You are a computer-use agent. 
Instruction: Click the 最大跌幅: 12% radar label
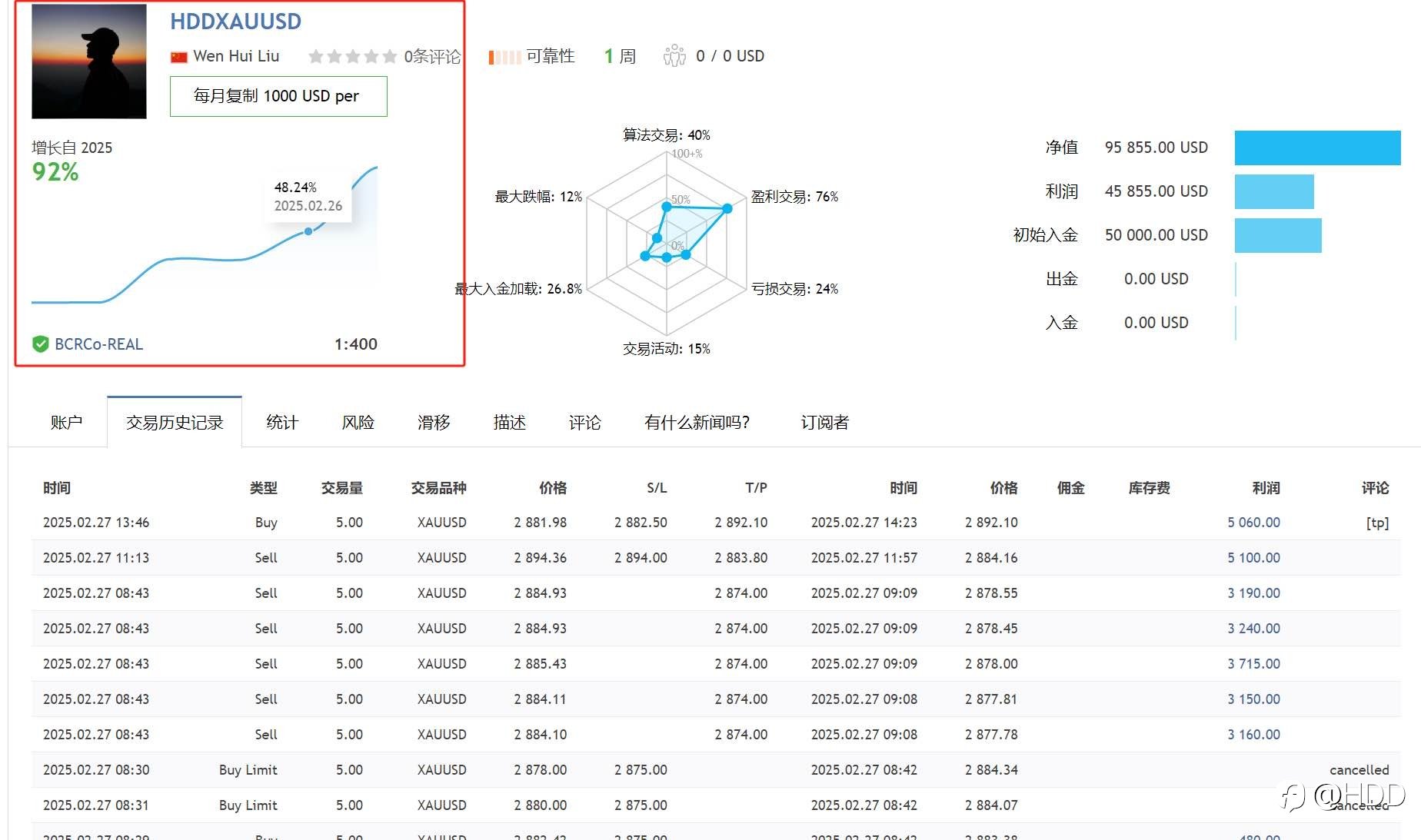(x=538, y=196)
